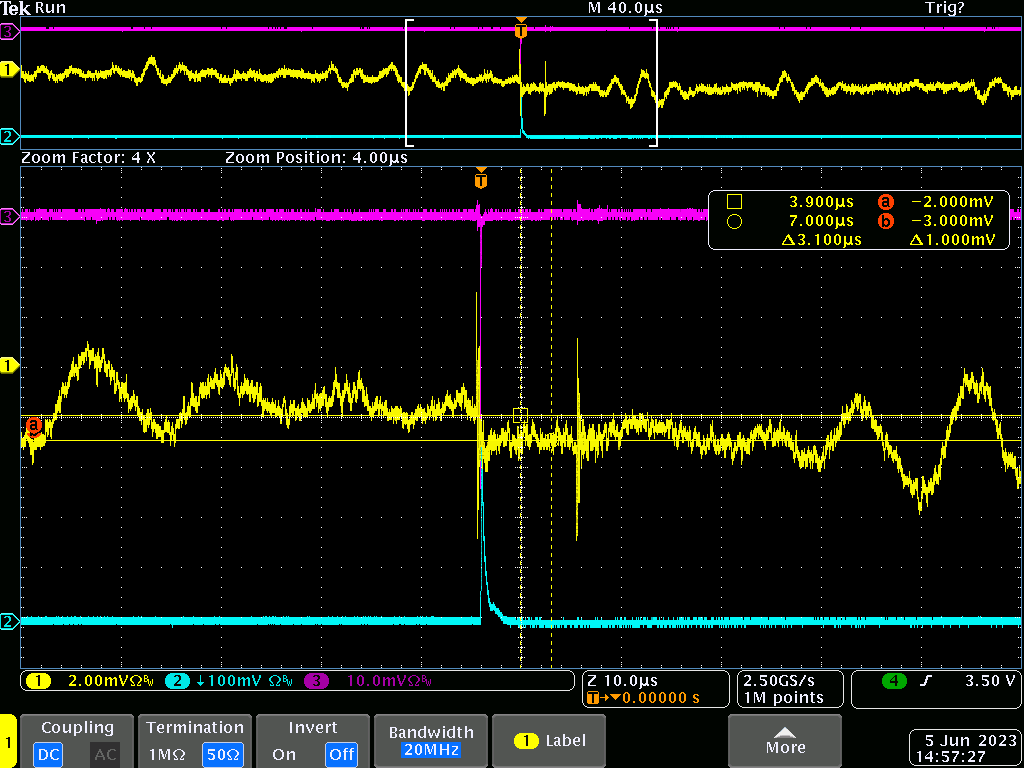Select 50Ω termination
1024x768 pixels.
[221, 754]
